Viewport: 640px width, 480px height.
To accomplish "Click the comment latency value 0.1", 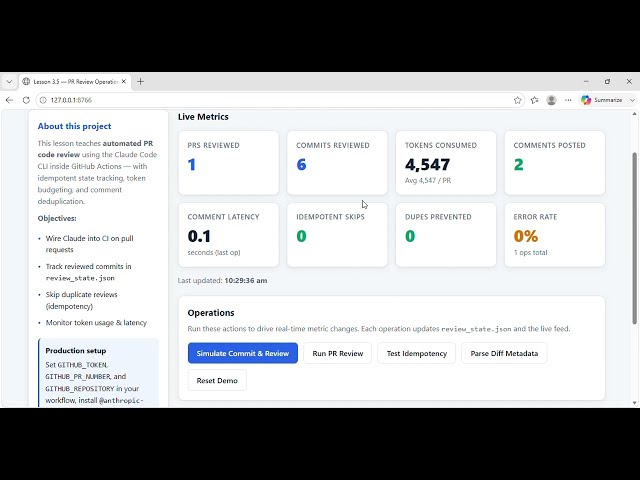I will coord(199,236).
